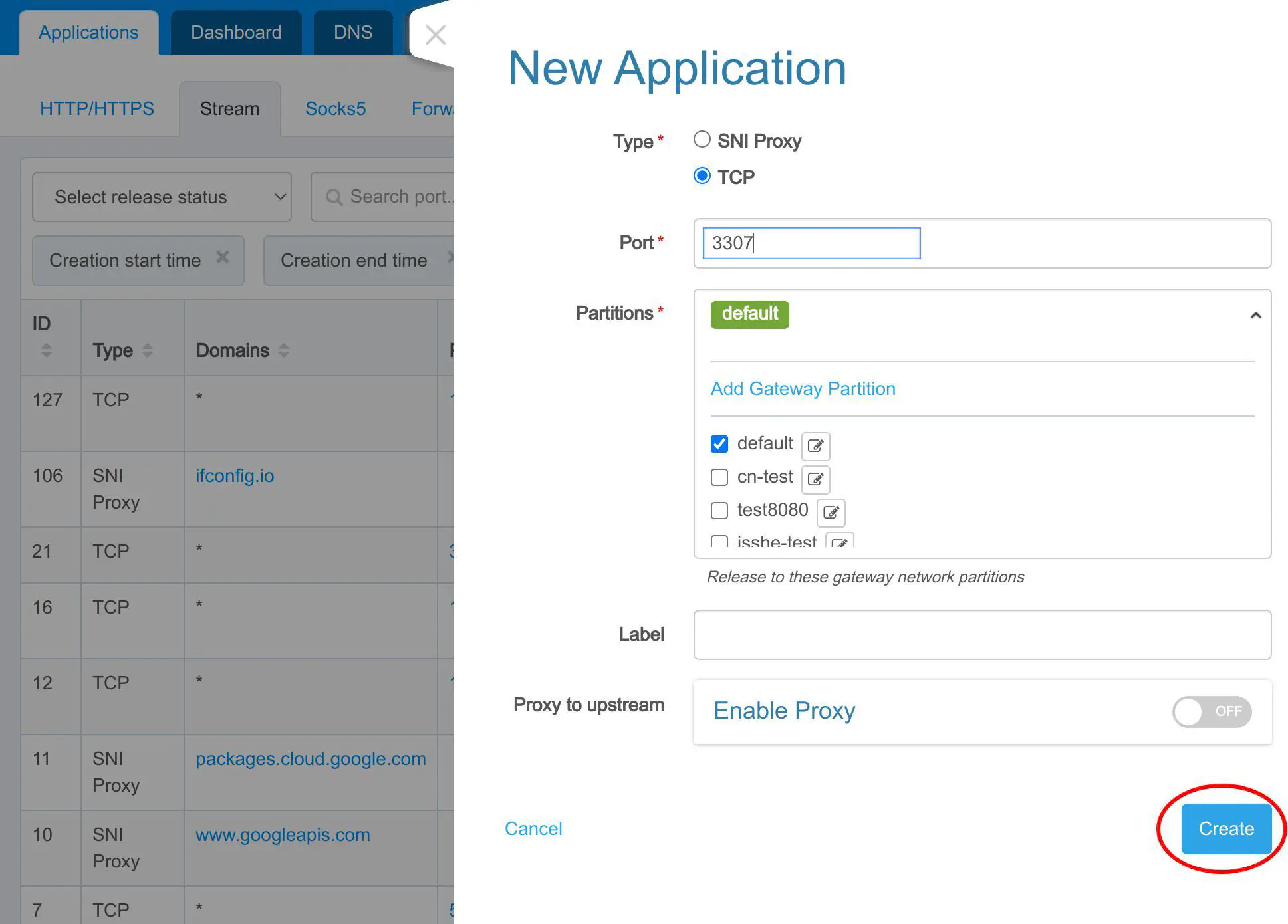Sort table by Type column arrows
Screen dimensions: 1288x924
coord(148,350)
